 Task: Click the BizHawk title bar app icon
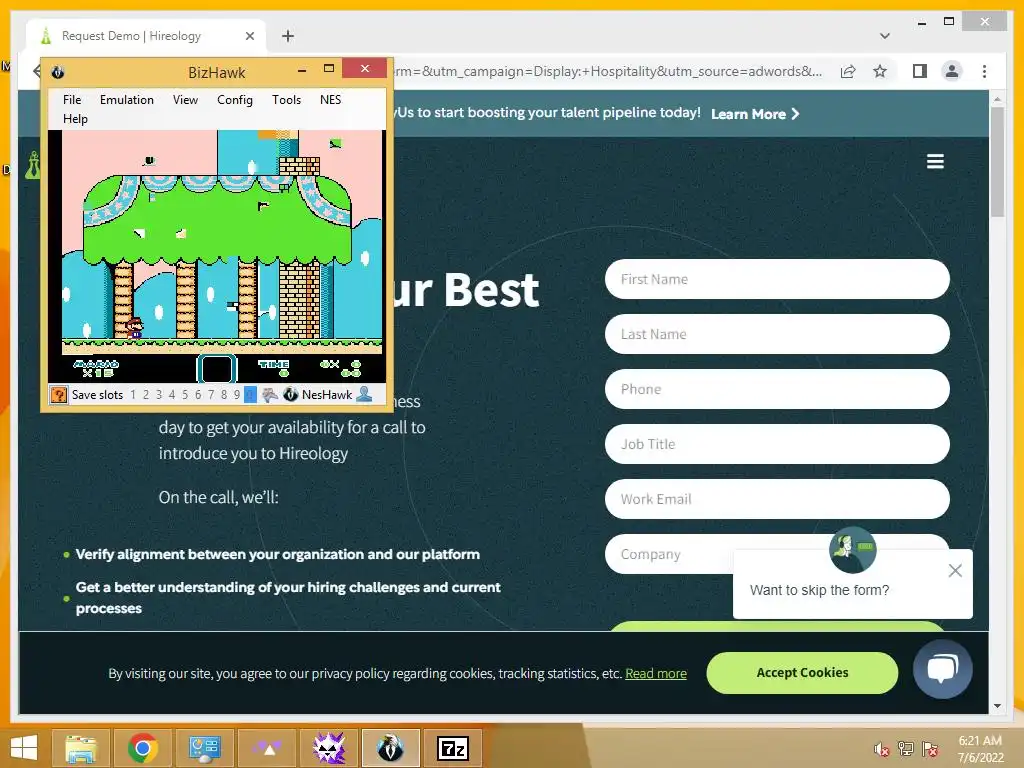click(x=57, y=72)
